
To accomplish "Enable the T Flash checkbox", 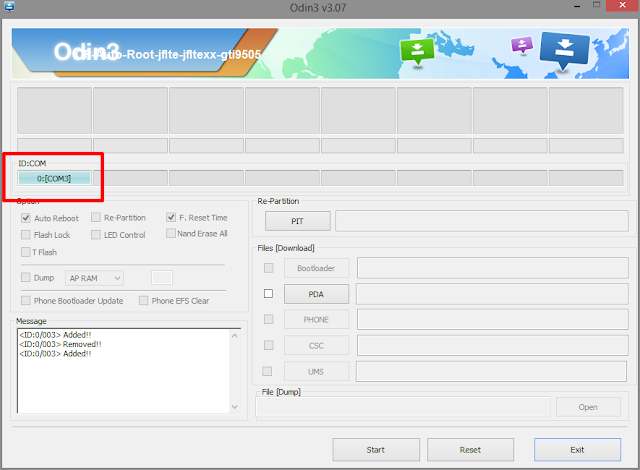I will pyautogui.click(x=26, y=252).
